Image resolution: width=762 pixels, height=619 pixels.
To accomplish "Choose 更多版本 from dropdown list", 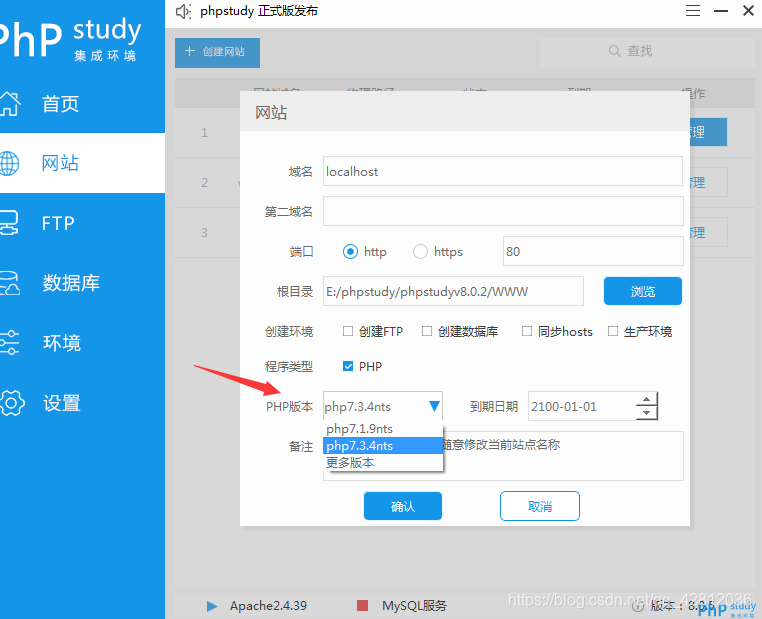I will coord(383,463).
